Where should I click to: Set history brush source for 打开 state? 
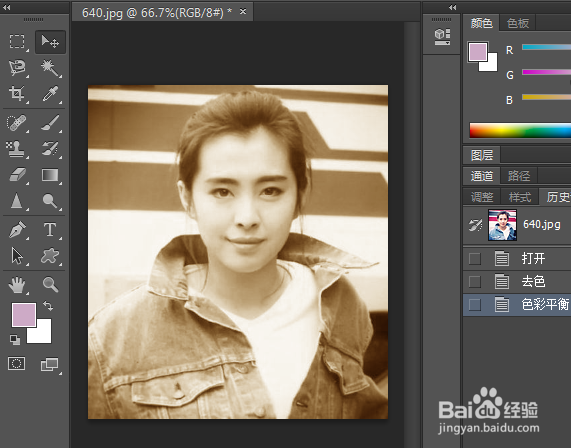474,259
